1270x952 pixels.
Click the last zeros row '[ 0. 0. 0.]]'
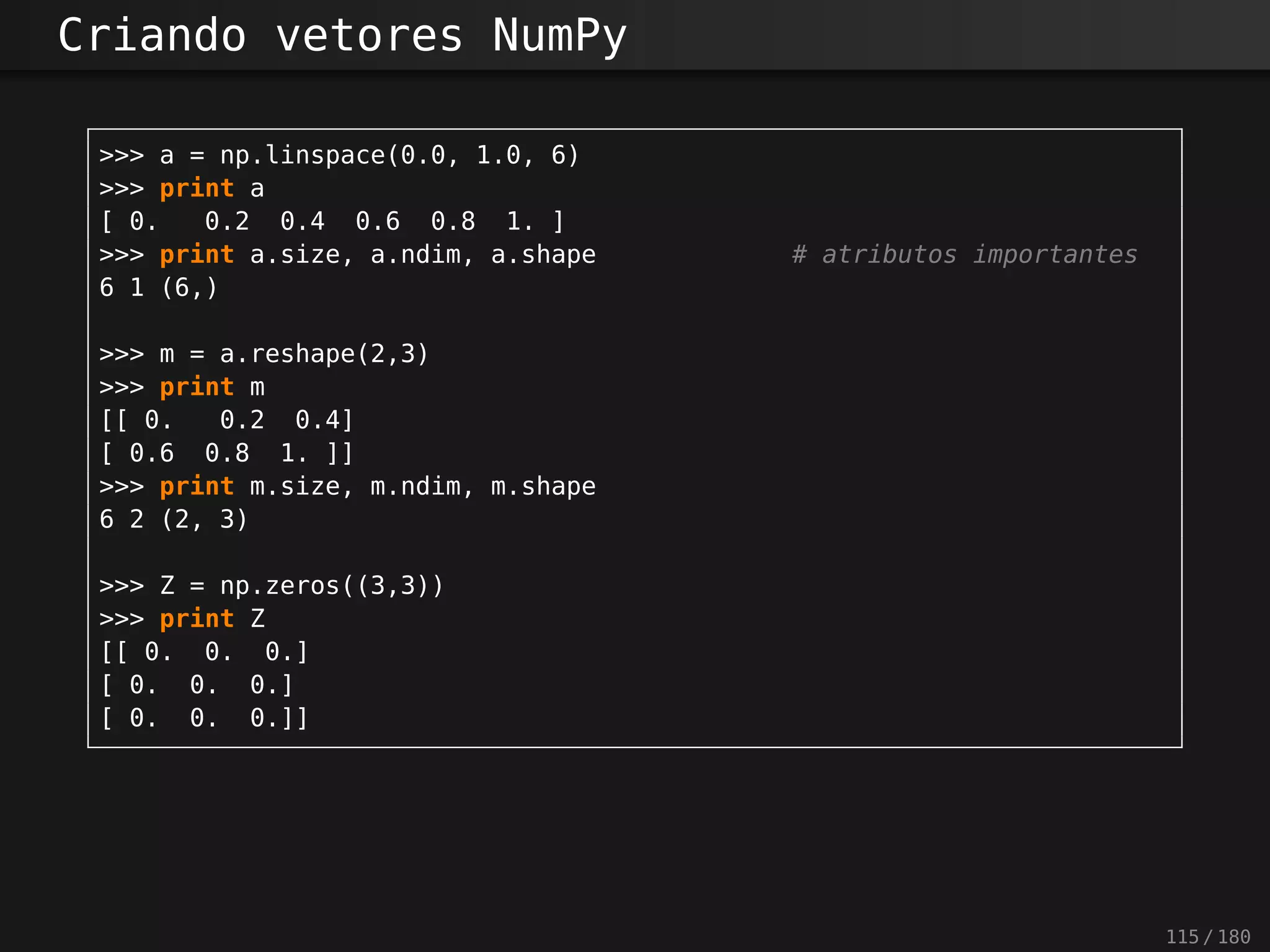(204, 718)
